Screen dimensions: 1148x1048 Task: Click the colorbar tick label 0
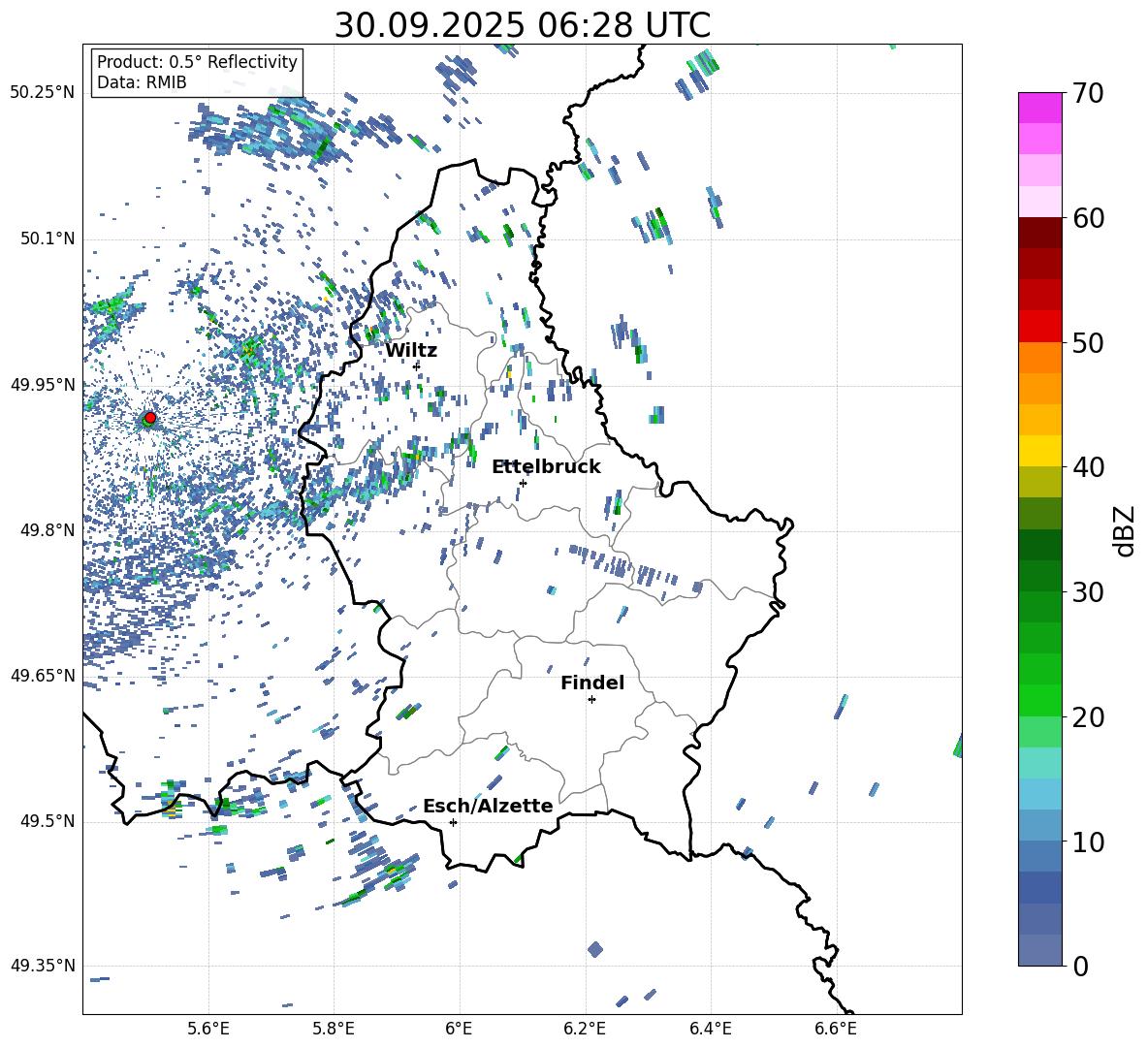[x=1080, y=966]
